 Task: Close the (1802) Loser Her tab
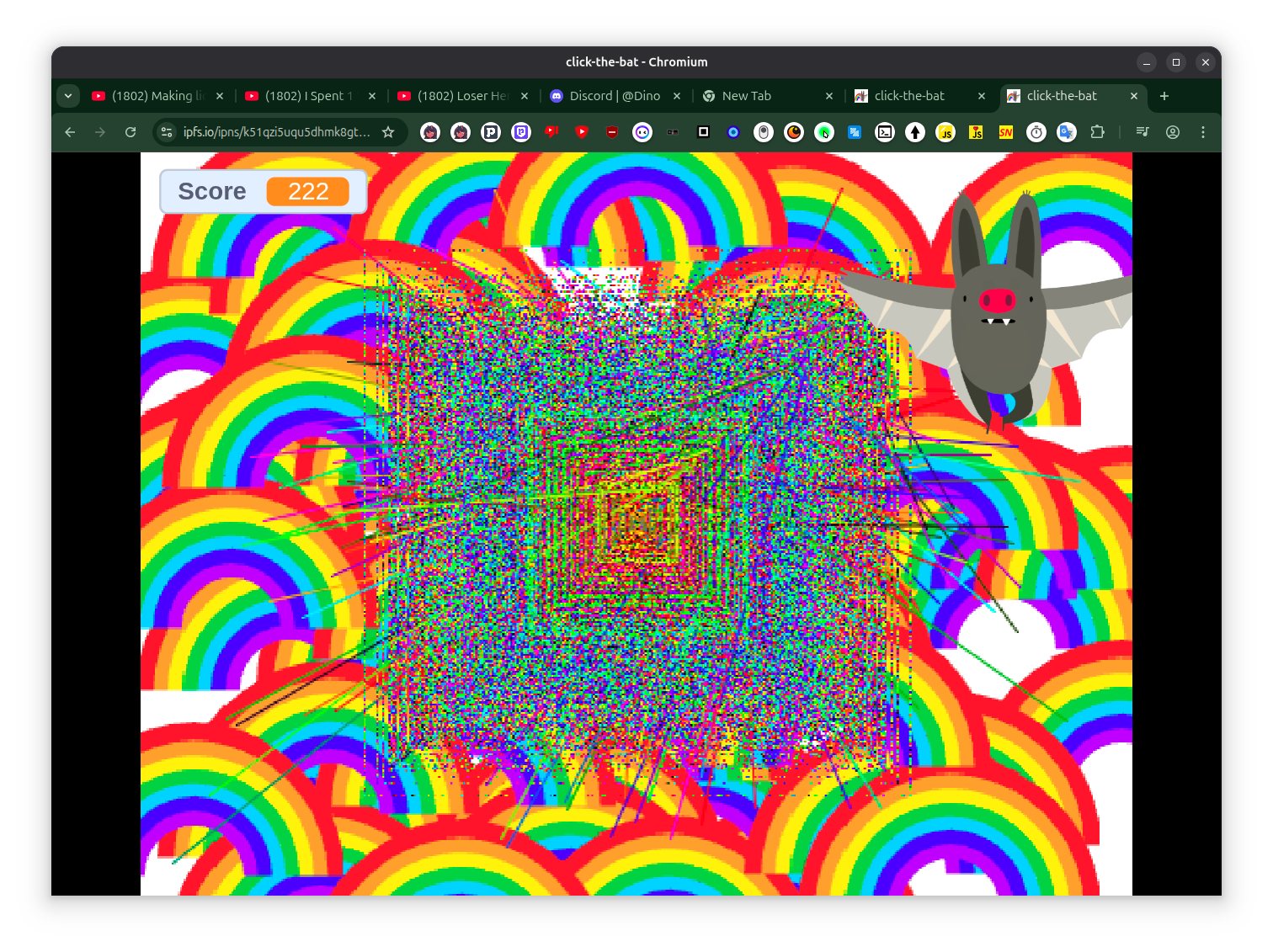(x=525, y=96)
